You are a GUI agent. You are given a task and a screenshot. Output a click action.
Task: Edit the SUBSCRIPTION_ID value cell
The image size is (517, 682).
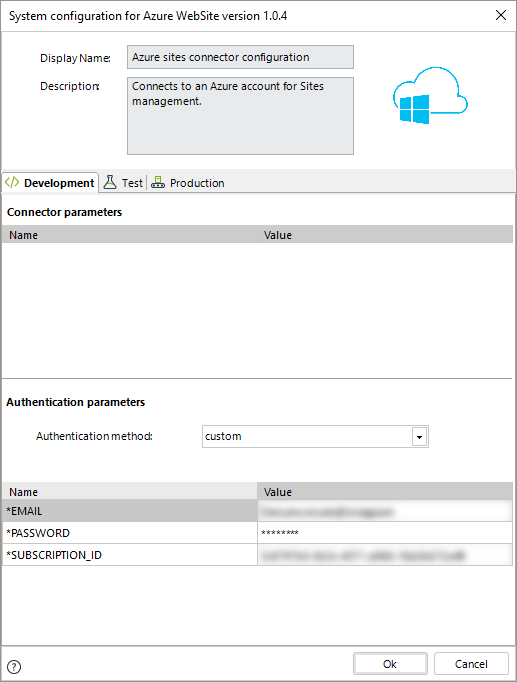[x=385, y=555]
